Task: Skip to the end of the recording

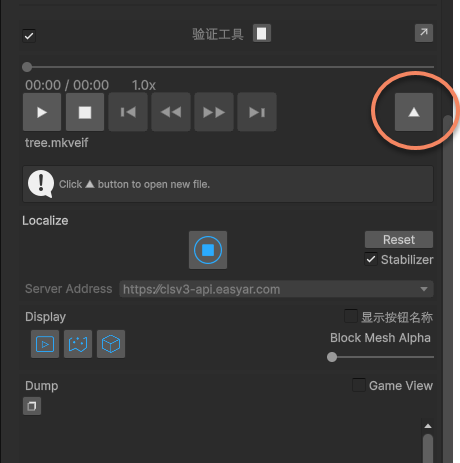Action: coord(257,112)
